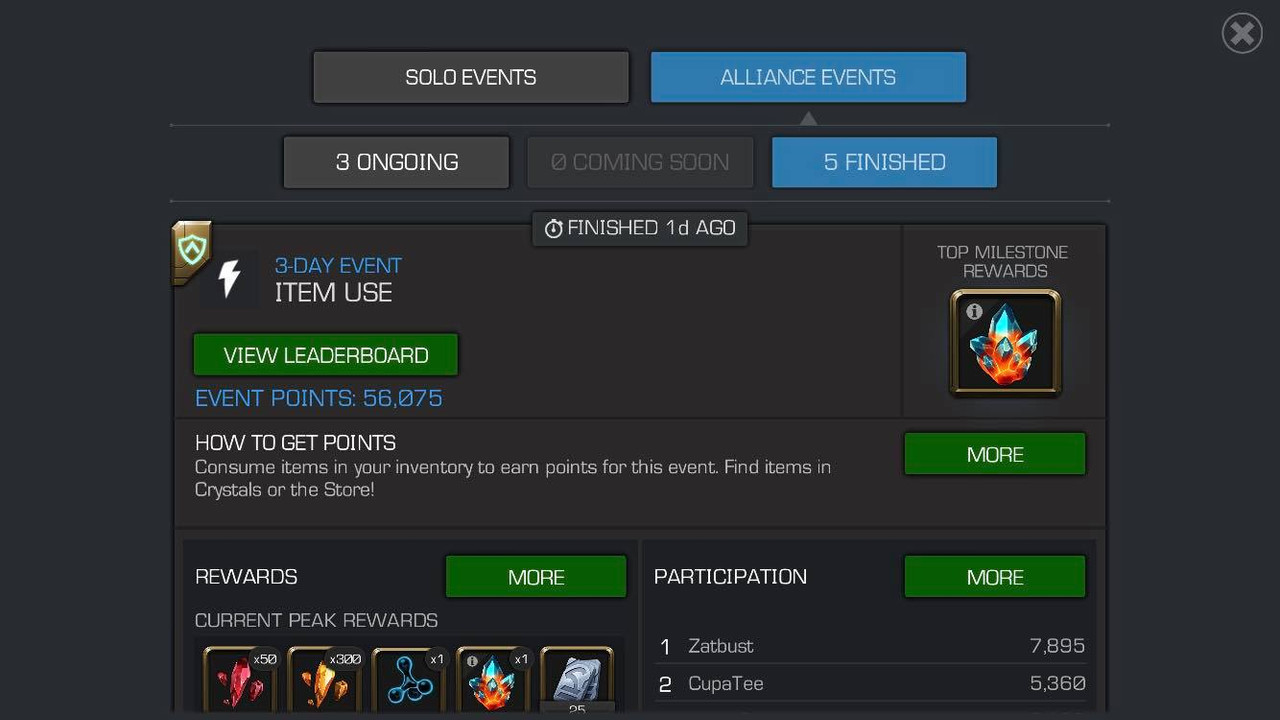Select the red shards x50 reward

pos(241,679)
